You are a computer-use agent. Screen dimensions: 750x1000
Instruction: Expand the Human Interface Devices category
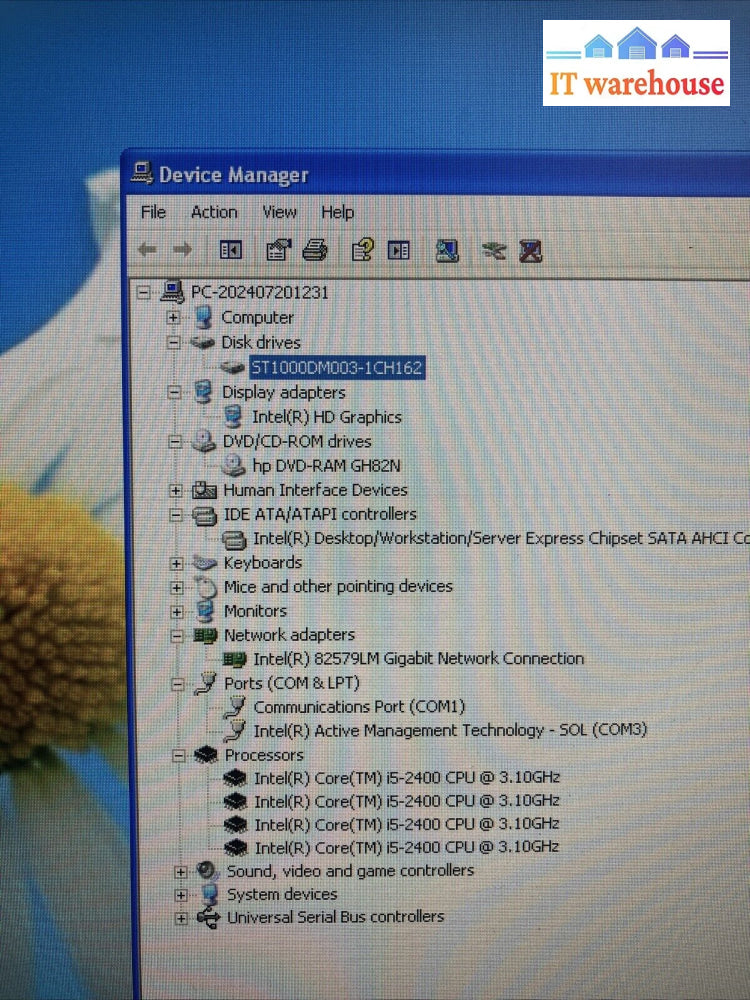(x=175, y=490)
